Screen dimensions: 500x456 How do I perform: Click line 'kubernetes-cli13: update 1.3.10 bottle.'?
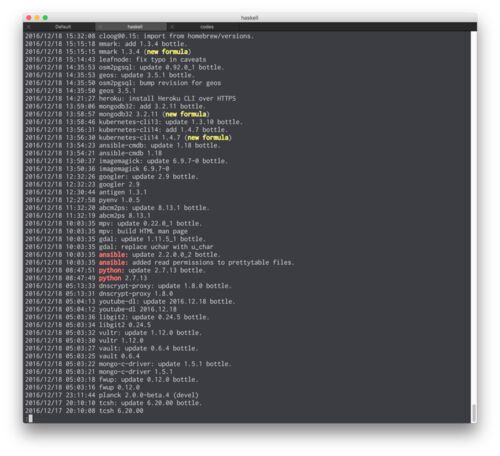click(171, 122)
